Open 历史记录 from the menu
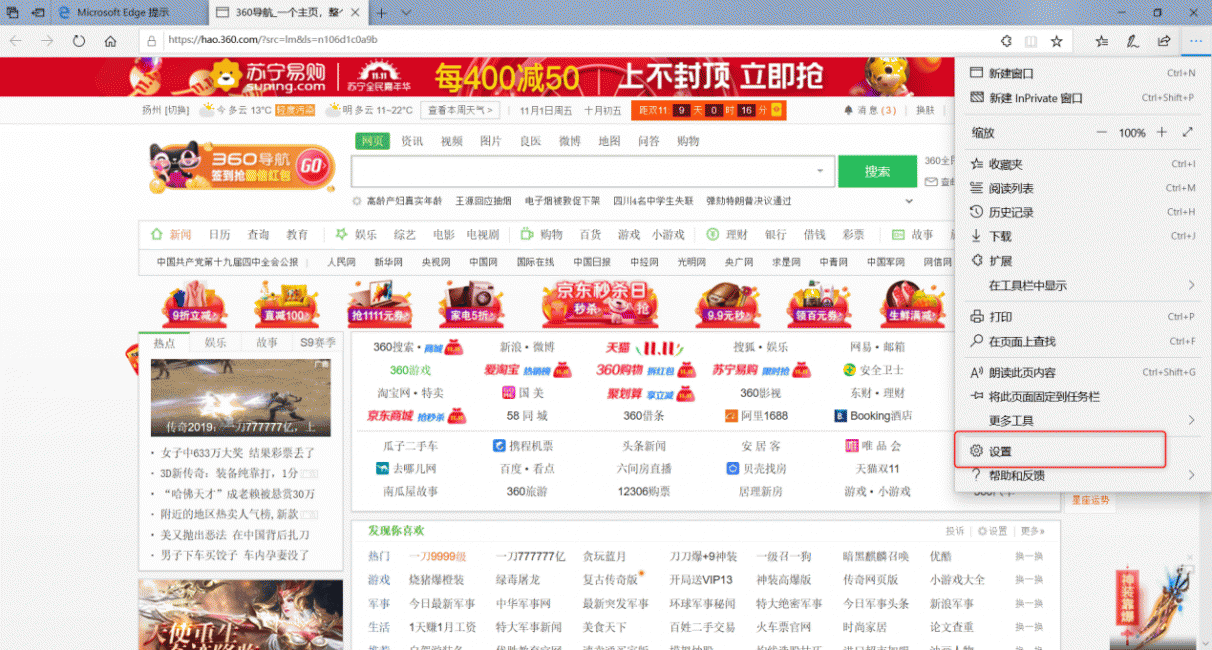 [1084, 212]
